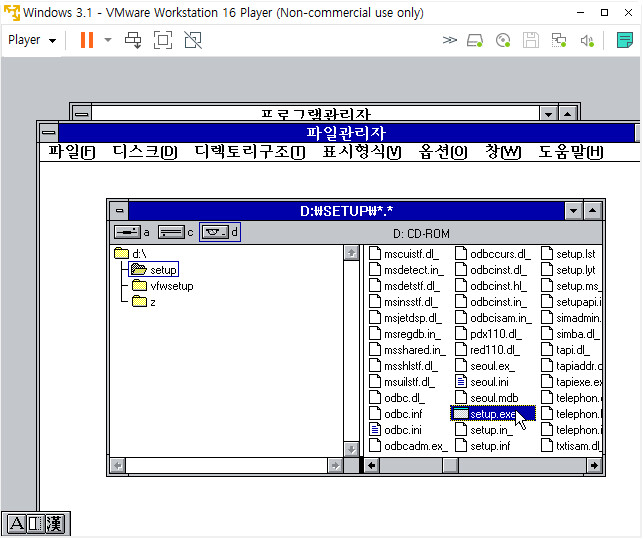Open the D:\SETUP window control menu box

click(x=119, y=210)
